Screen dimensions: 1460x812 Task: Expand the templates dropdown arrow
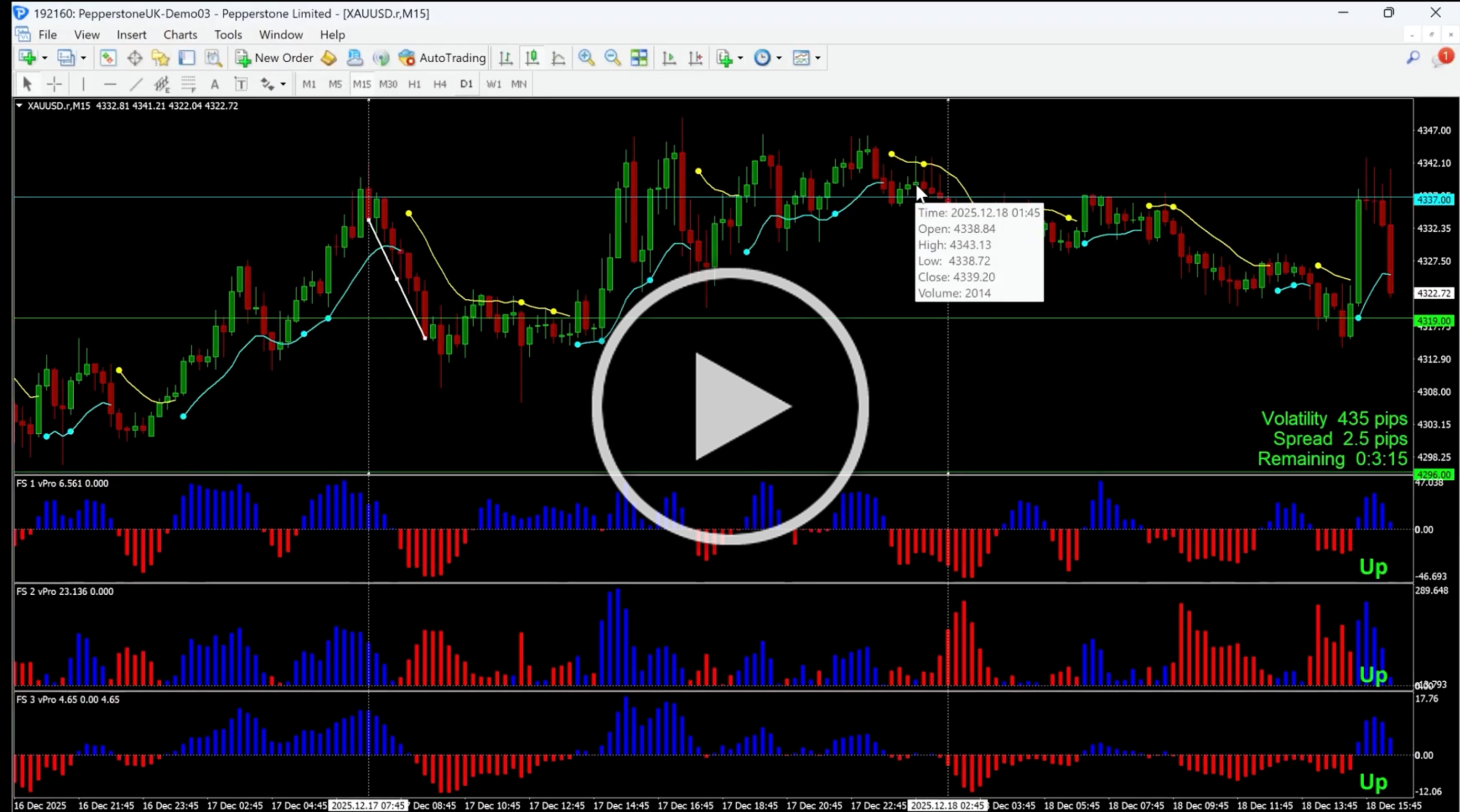[x=817, y=58]
